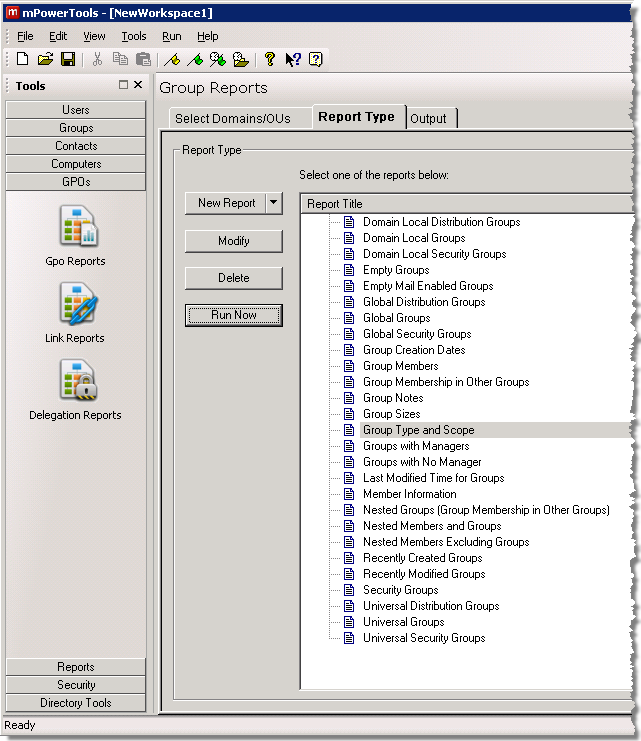The width and height of the screenshot is (641, 741).
Task: Select Global Distribution Groups report
Action: pos(424,302)
